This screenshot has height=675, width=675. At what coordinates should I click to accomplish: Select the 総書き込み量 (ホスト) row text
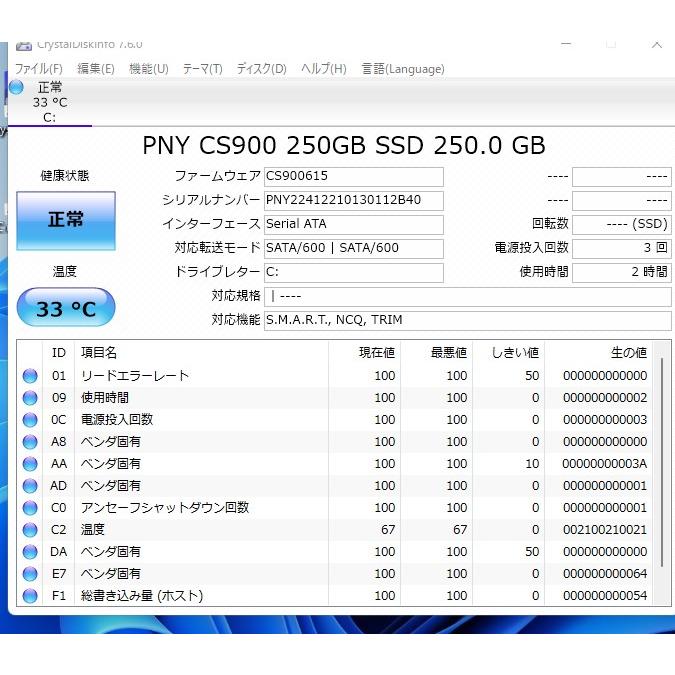pyautogui.click(x=142, y=596)
